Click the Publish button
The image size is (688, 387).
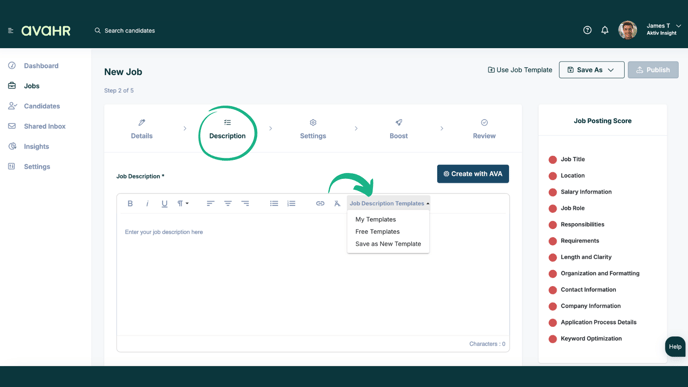(x=653, y=70)
